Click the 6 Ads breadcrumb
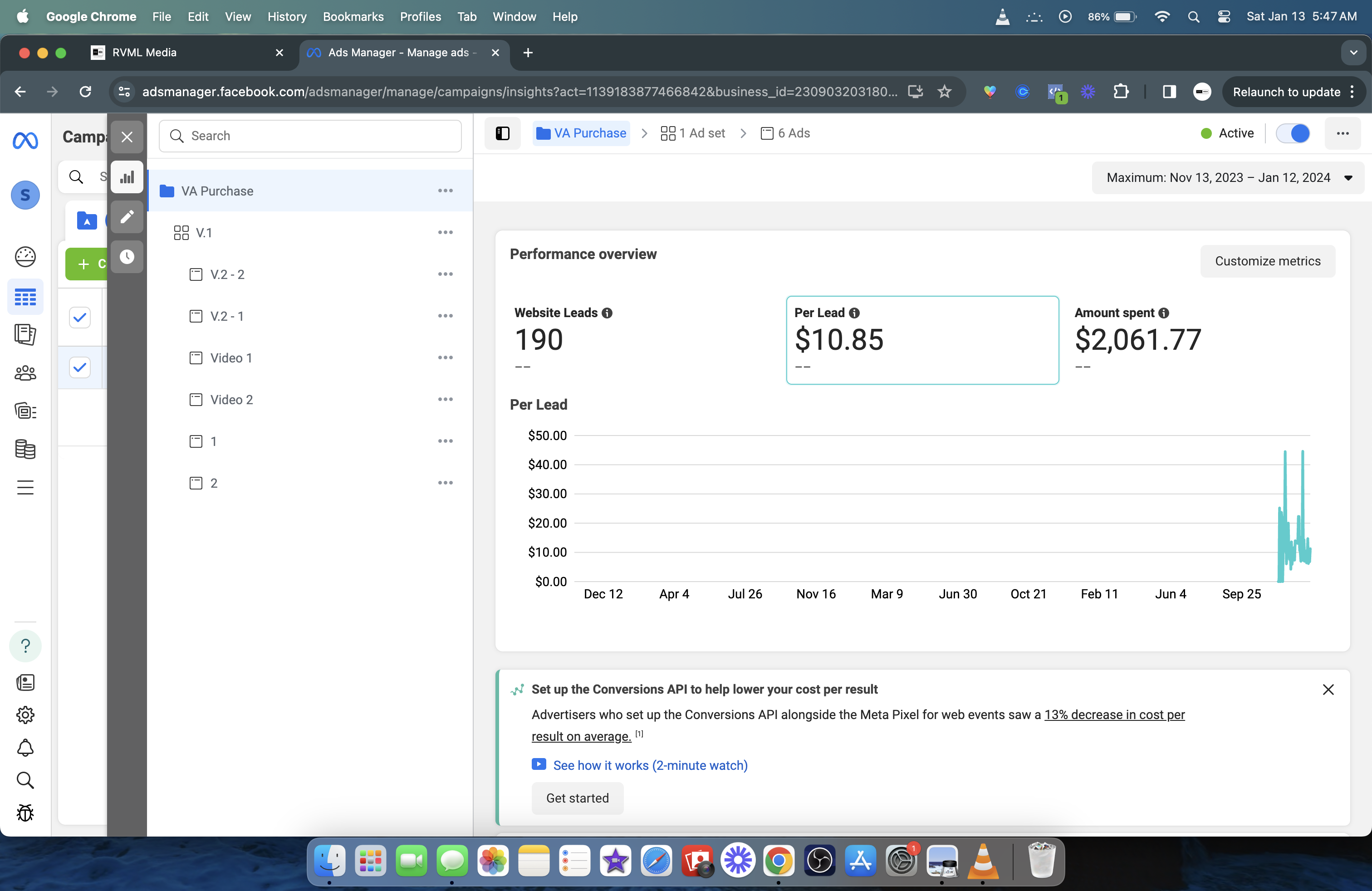 [785, 133]
